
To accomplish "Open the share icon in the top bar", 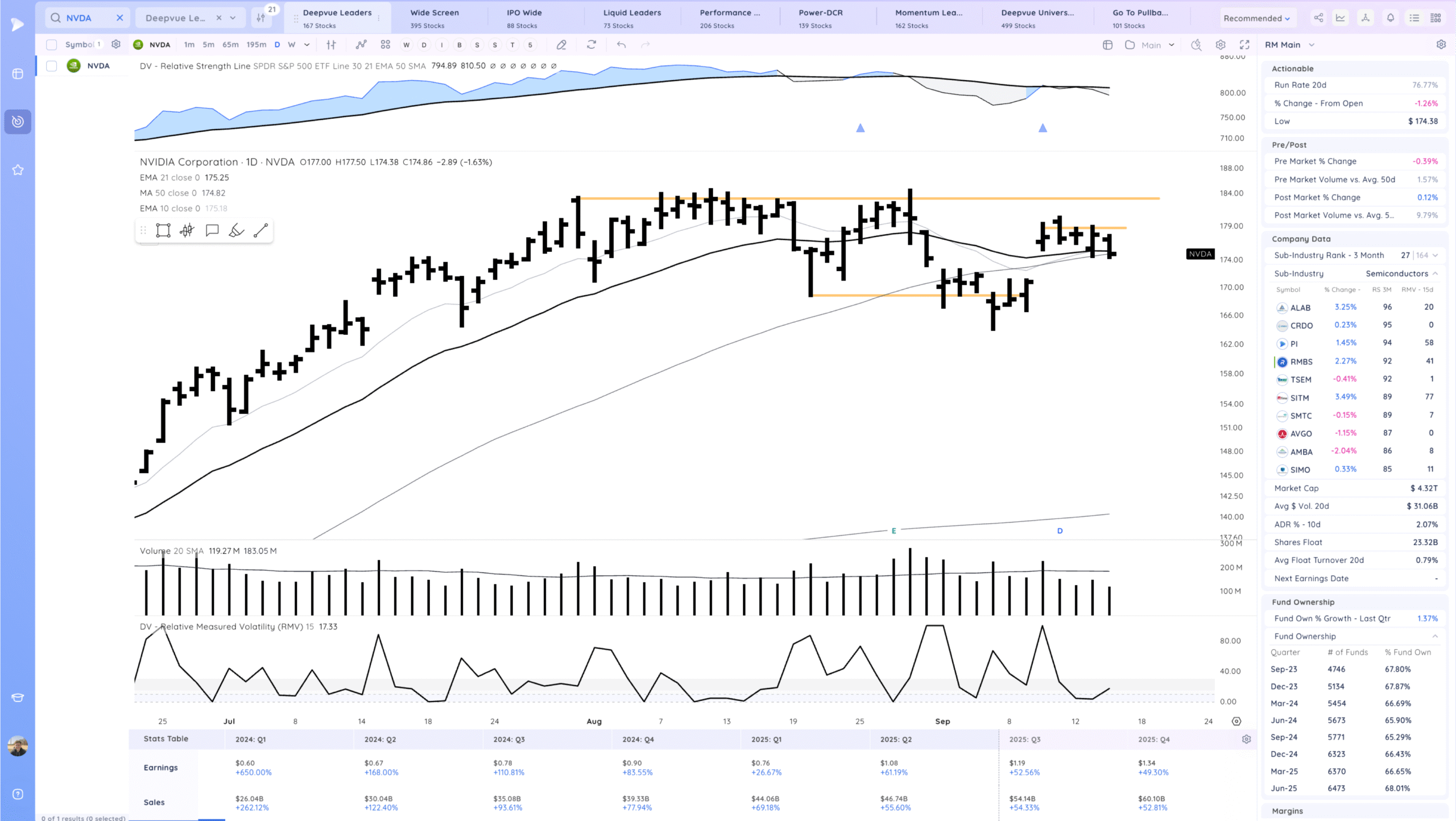I will coord(1318,18).
